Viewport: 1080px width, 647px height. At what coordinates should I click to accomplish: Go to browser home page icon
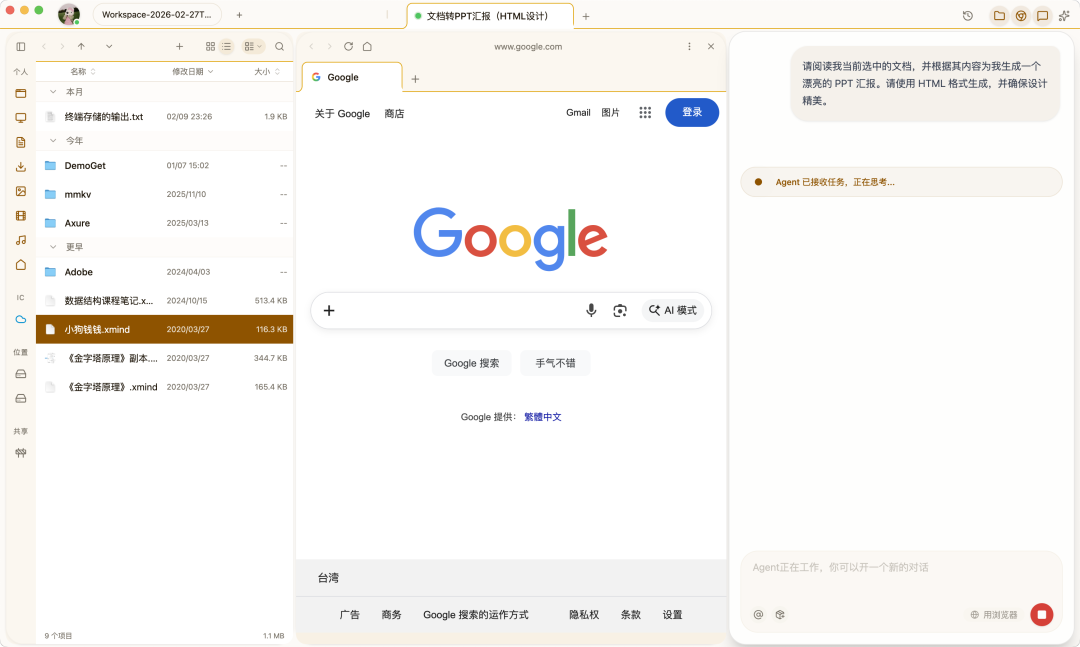pyautogui.click(x=367, y=46)
